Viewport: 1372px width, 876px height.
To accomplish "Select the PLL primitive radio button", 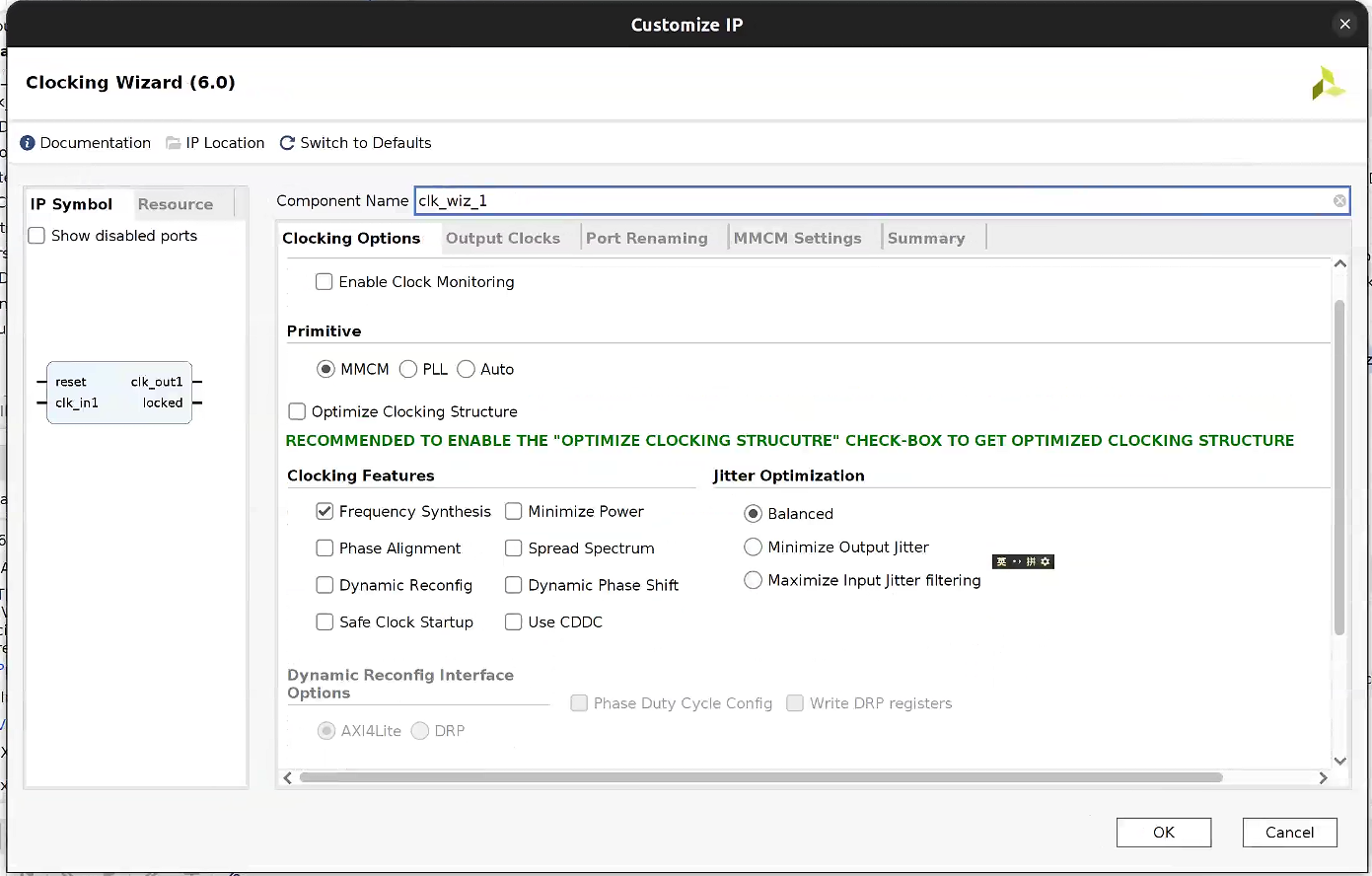I will (x=408, y=369).
